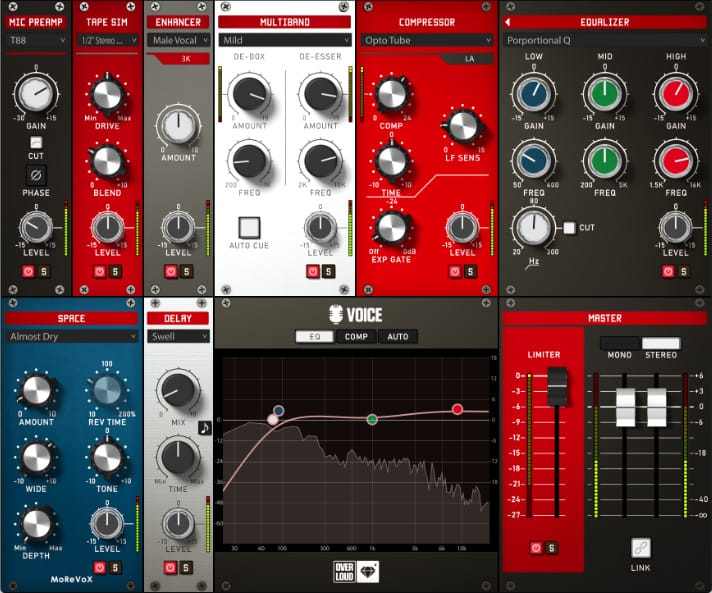Toggle Delay power button

[170, 568]
